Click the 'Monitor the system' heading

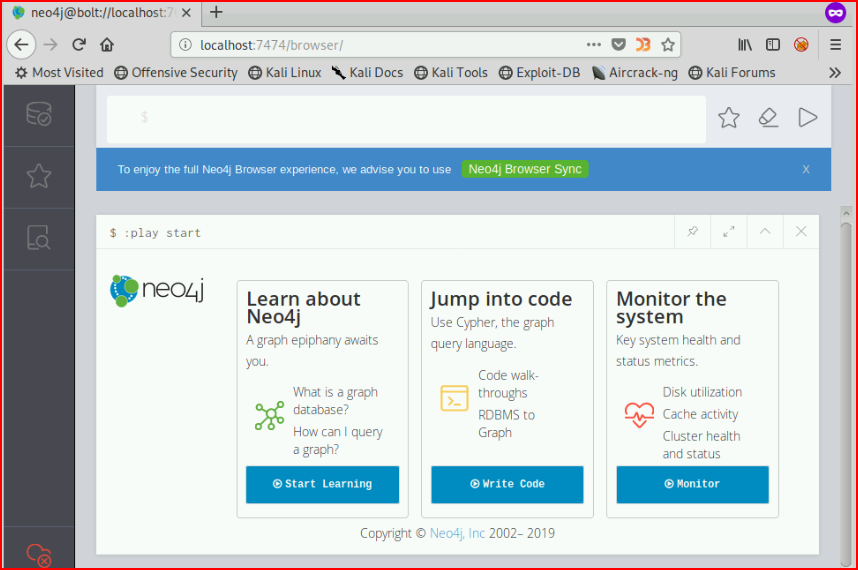click(x=671, y=307)
